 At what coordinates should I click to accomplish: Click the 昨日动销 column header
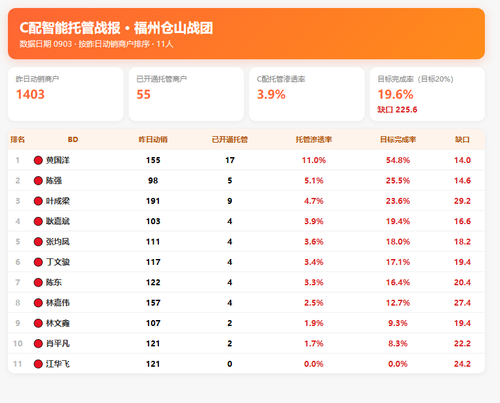coord(153,139)
